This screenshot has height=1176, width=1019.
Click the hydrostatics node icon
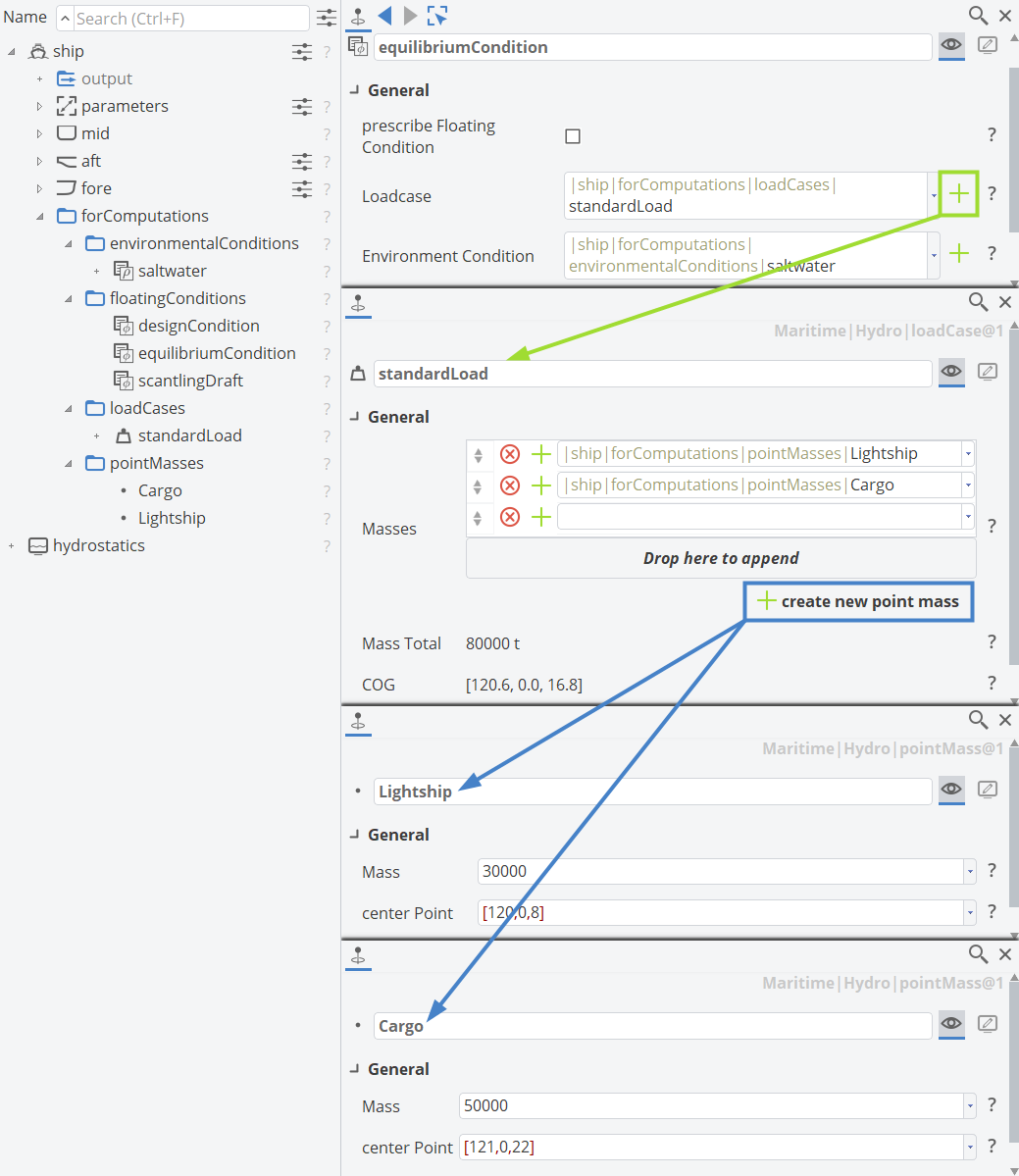click(38, 545)
